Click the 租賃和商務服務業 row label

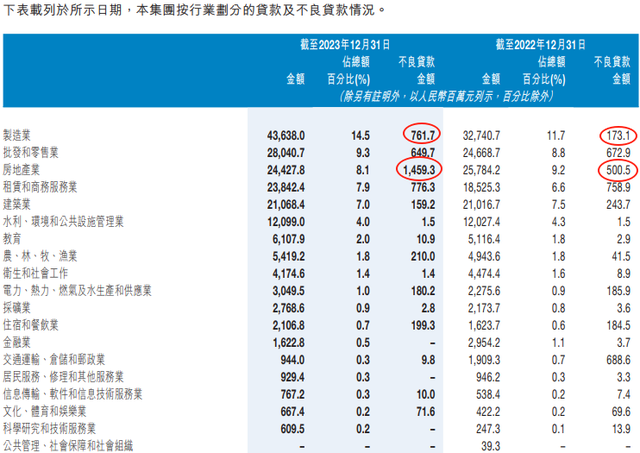pyautogui.click(x=40, y=187)
